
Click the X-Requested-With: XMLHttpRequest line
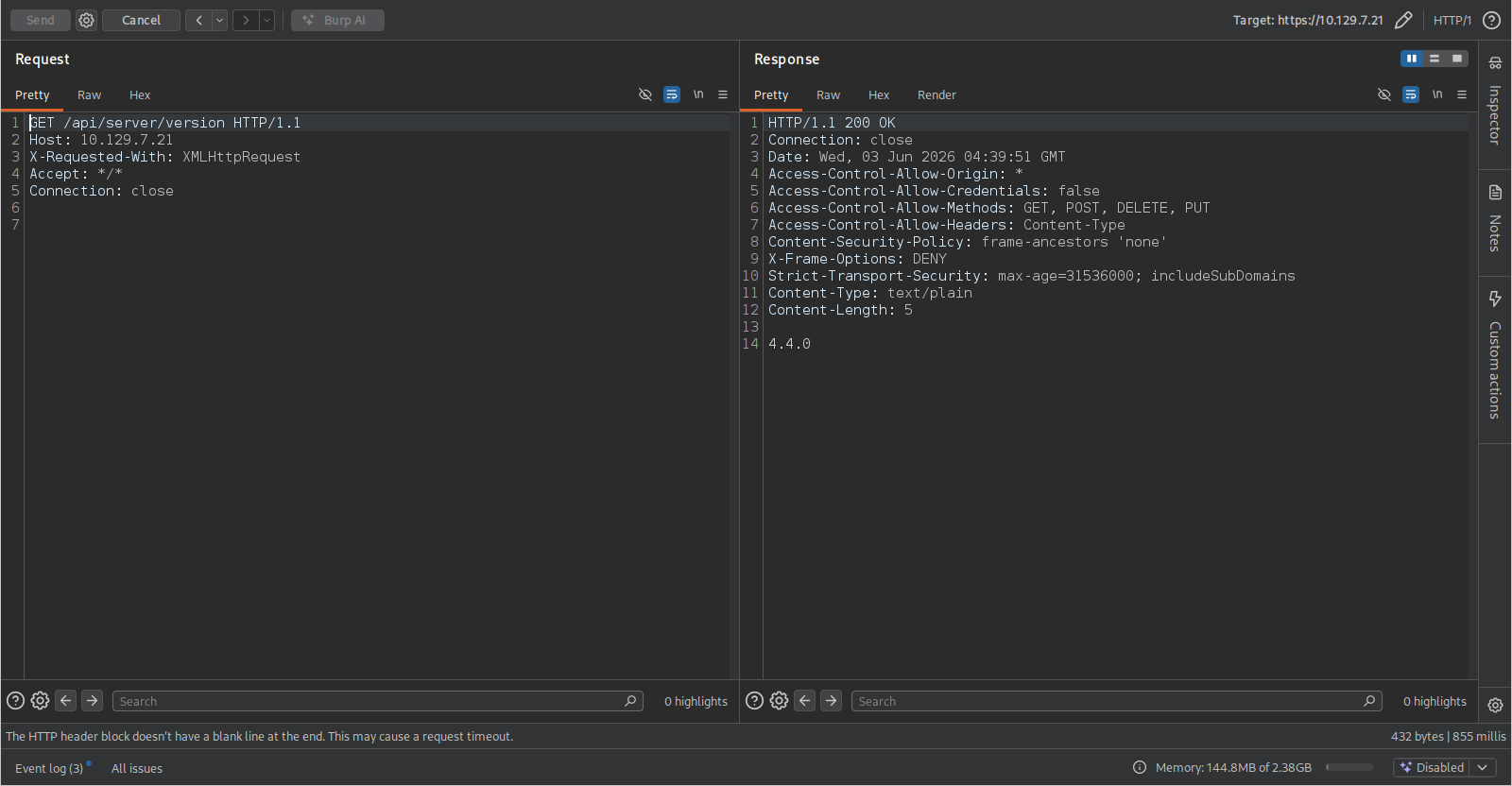pyautogui.click(x=164, y=157)
